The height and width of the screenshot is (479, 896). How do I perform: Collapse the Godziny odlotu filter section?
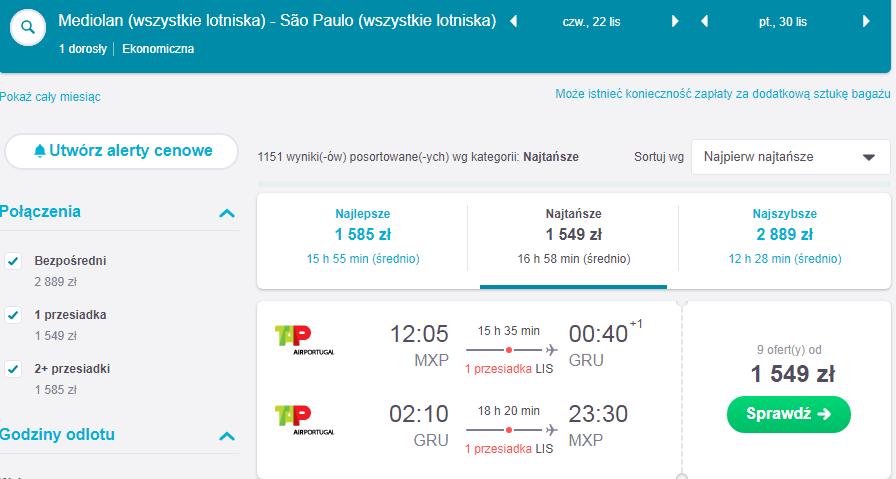tap(227, 436)
